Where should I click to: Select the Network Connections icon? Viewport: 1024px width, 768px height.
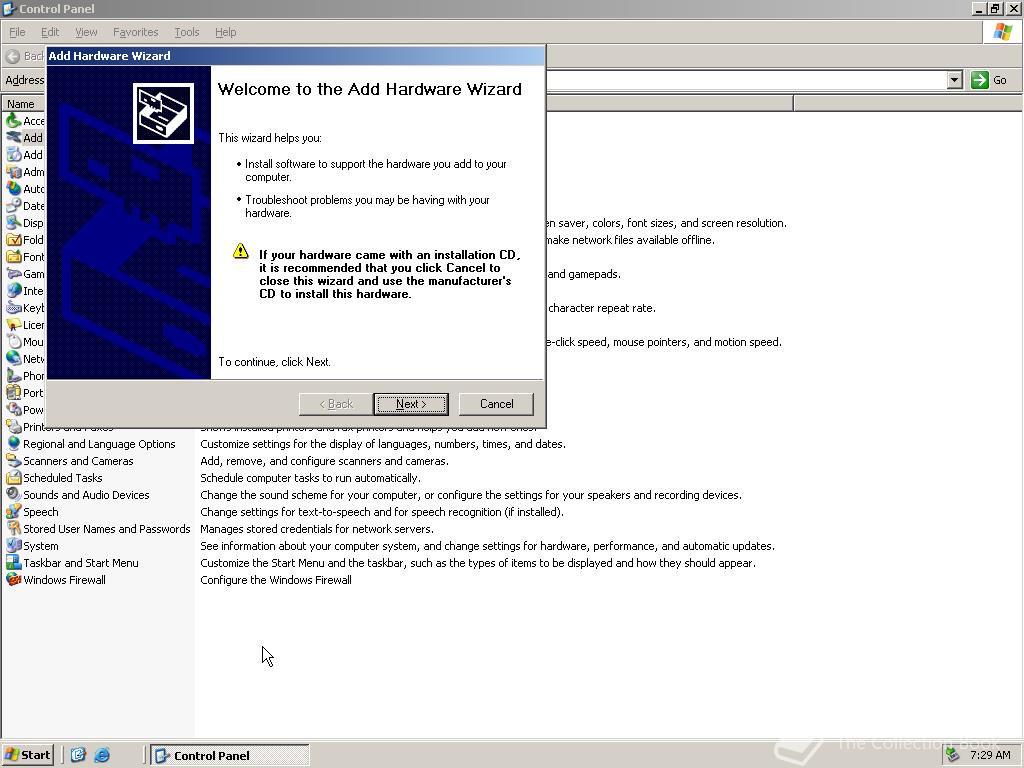(14, 358)
